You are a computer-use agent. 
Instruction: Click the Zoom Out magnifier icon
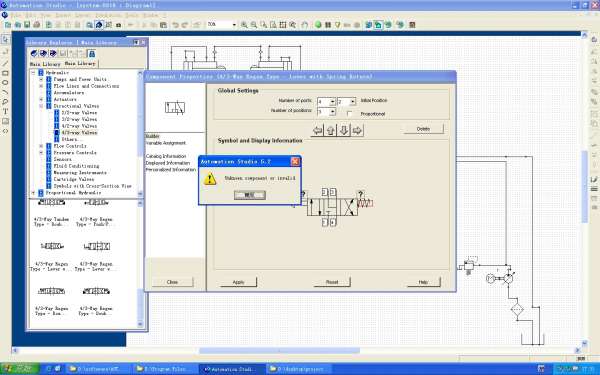(254, 24)
